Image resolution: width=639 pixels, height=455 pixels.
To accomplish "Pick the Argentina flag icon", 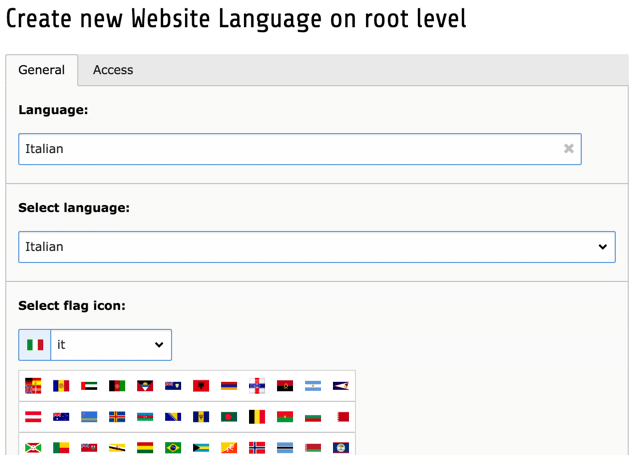I will pos(313,386).
